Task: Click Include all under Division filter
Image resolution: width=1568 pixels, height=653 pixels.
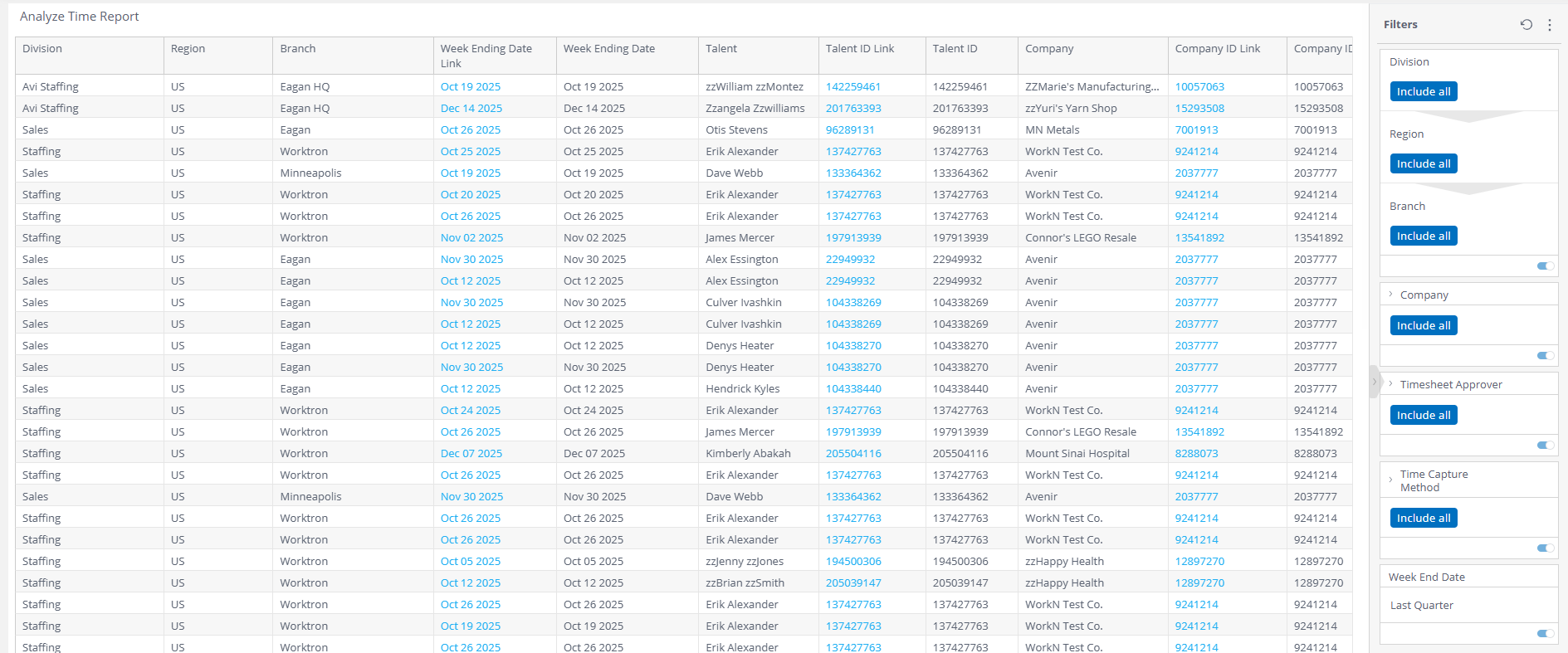Action: (1424, 91)
